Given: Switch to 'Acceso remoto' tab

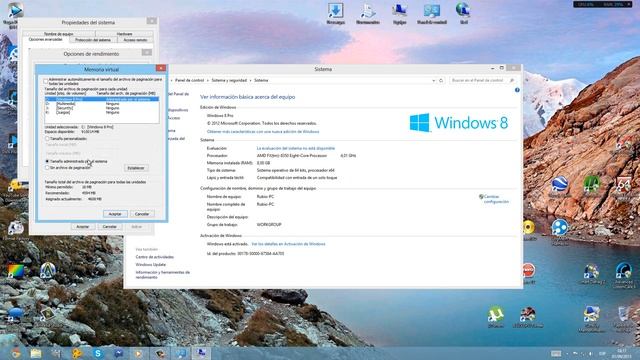Looking at the screenshot, I should pyautogui.click(x=136, y=40).
